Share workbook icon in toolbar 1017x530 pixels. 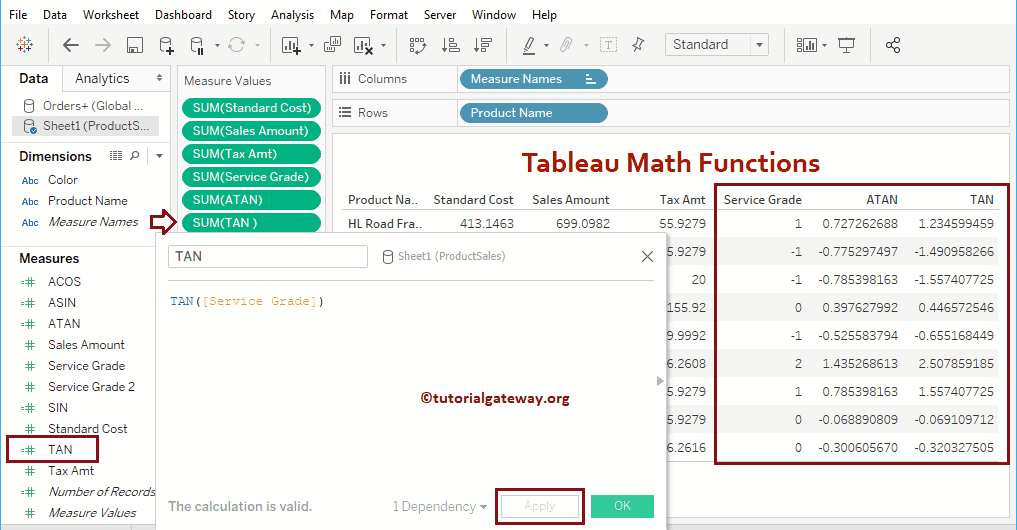coord(893,45)
